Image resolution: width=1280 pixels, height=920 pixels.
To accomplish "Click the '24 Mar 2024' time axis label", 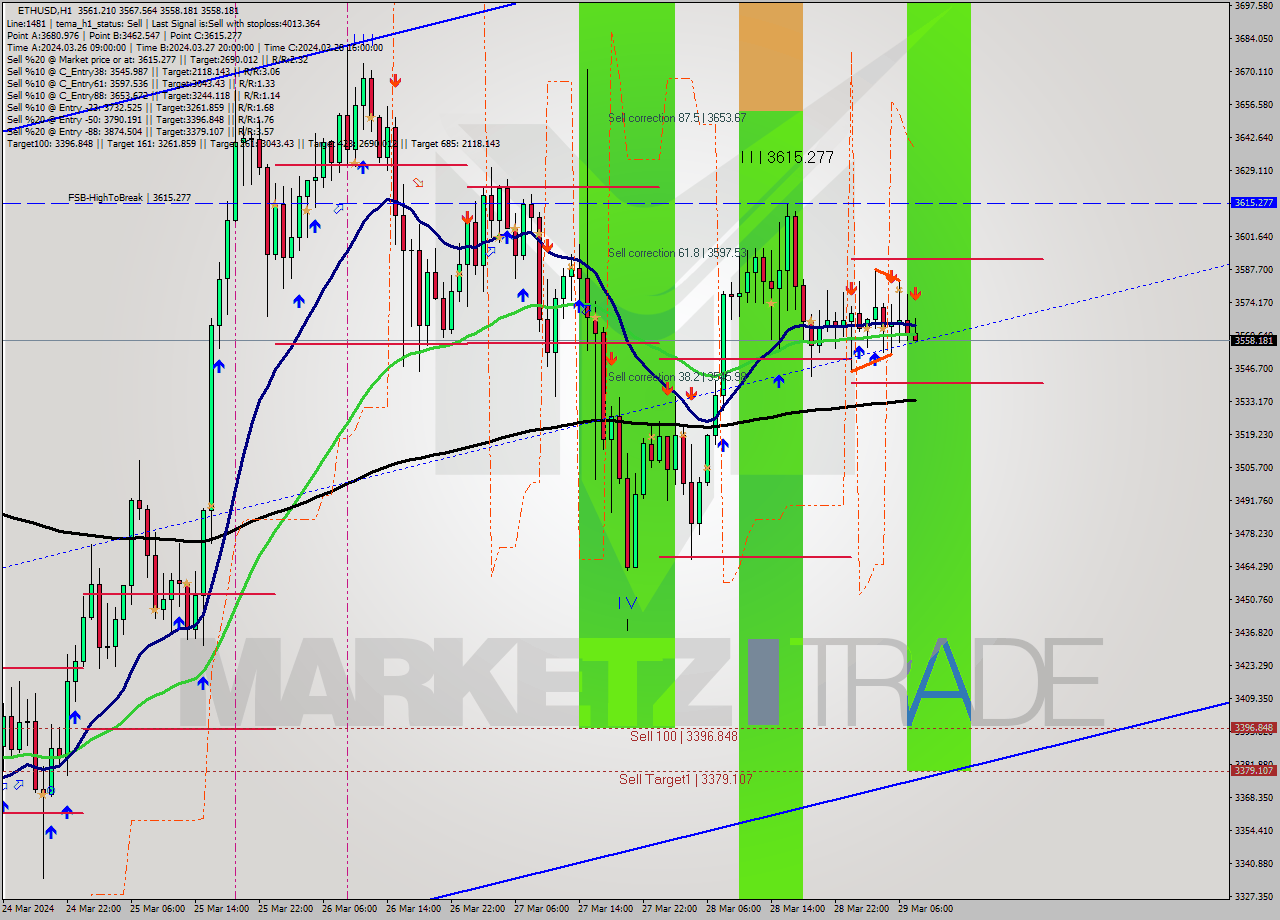I will click(x=26, y=909).
